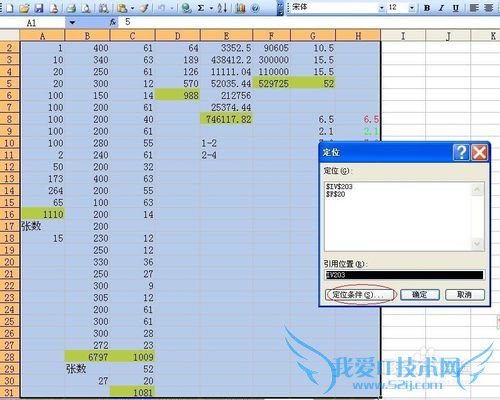Confirm with the 确定 button
This screenshot has height=400, width=500.
tap(420, 295)
